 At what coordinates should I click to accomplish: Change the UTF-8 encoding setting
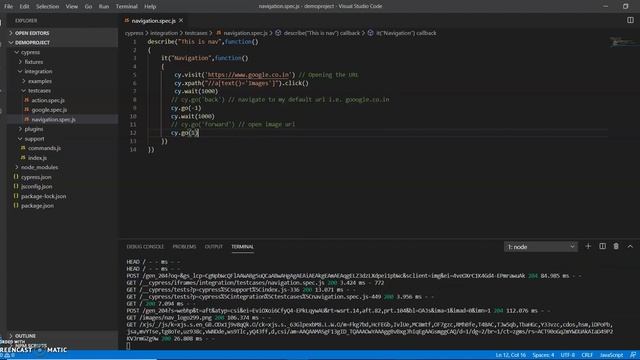[568, 355]
